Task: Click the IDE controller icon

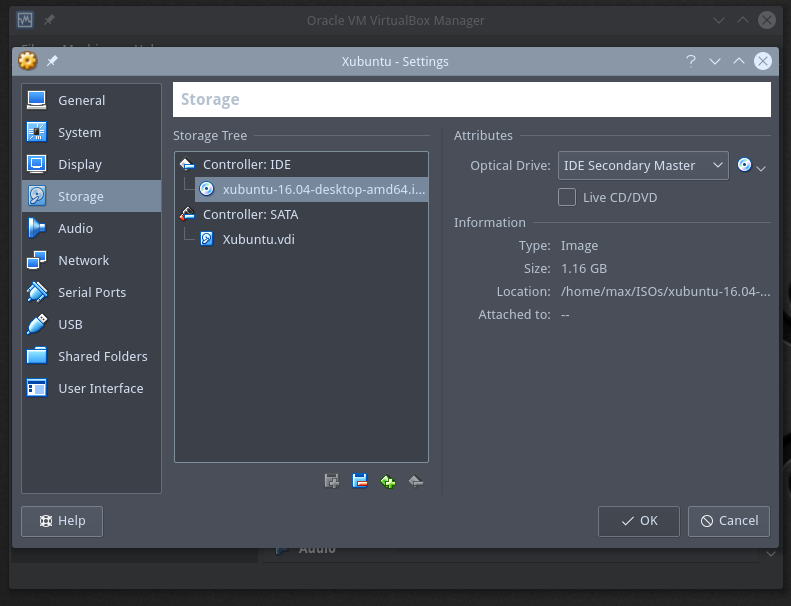Action: (187, 164)
